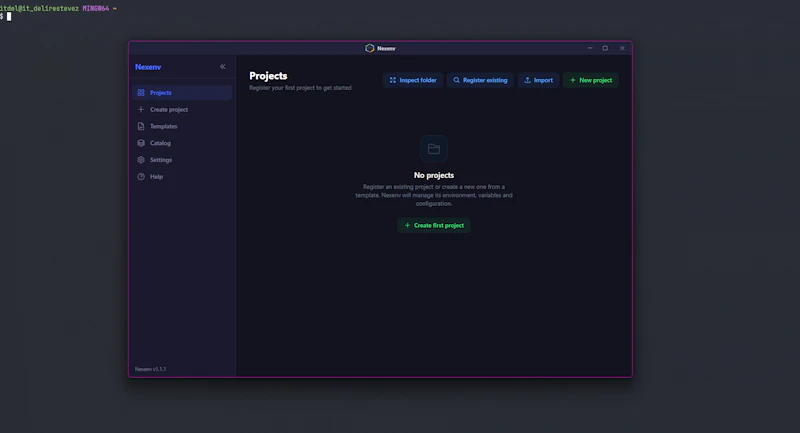Open Projects in the sidebar

pyautogui.click(x=182, y=93)
